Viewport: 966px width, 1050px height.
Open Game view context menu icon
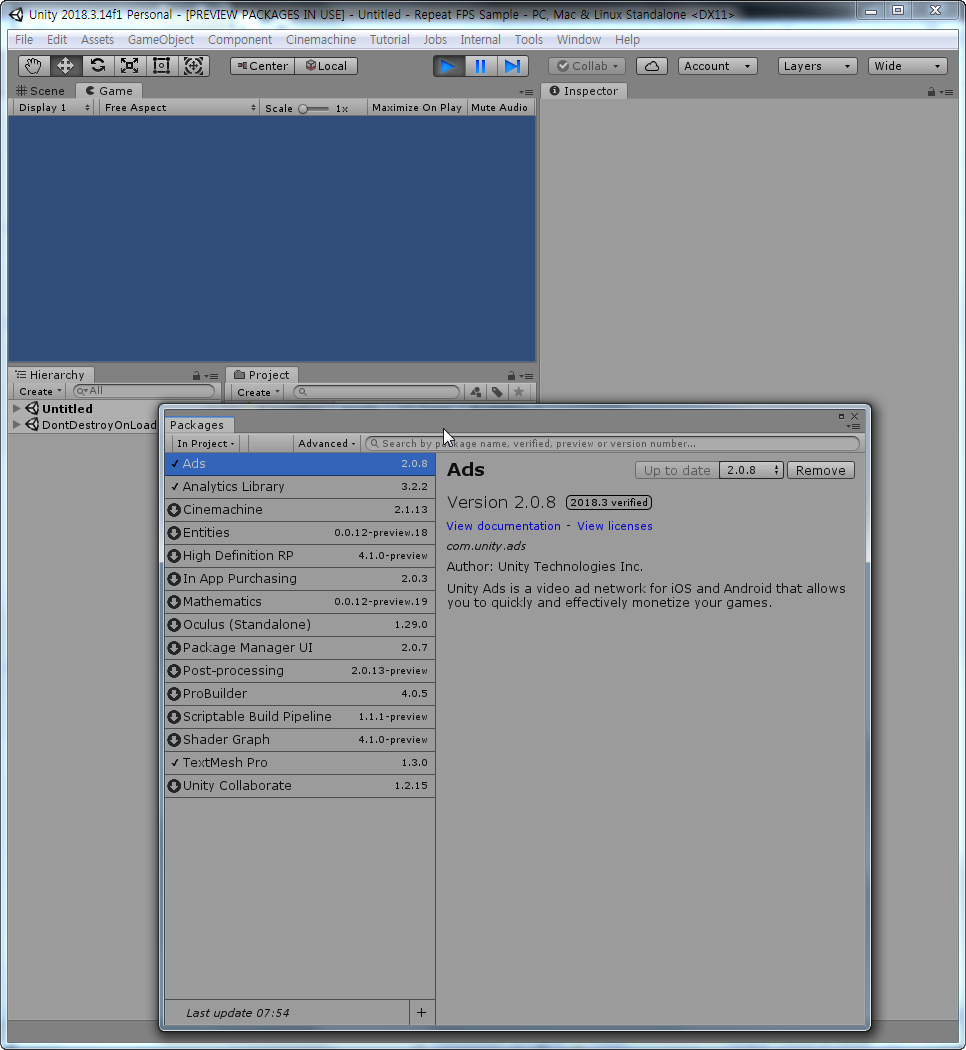click(x=526, y=92)
